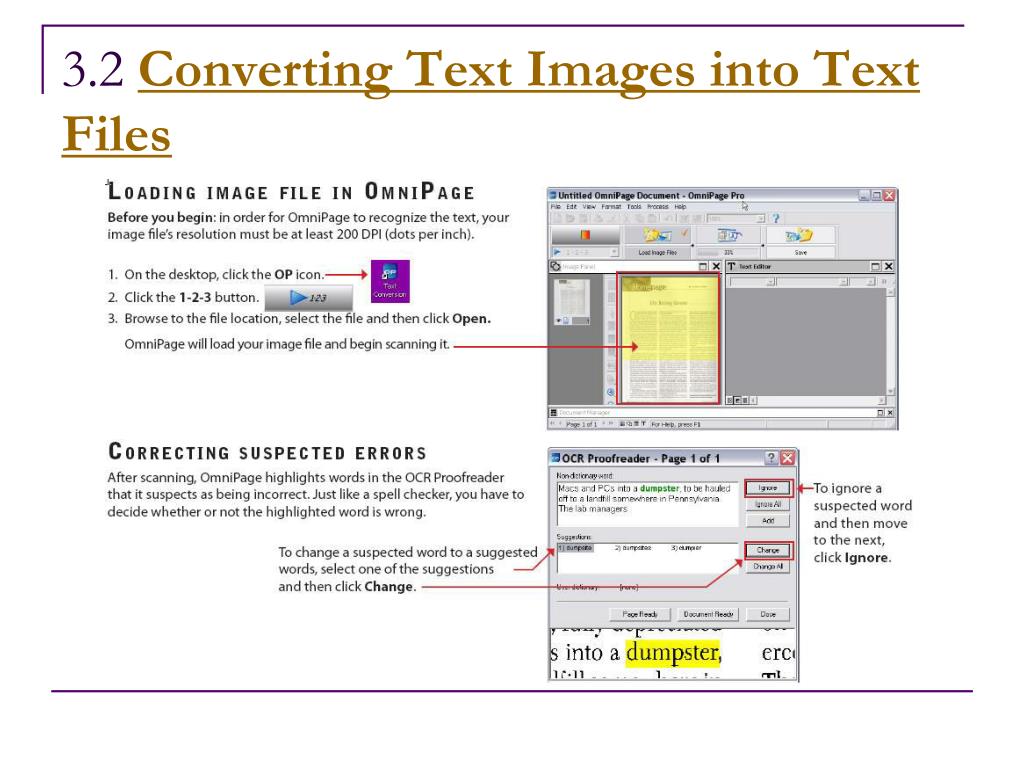The image size is (1024, 768).
Task: Click the Done button in OCR Proofreader
Action: (x=768, y=615)
